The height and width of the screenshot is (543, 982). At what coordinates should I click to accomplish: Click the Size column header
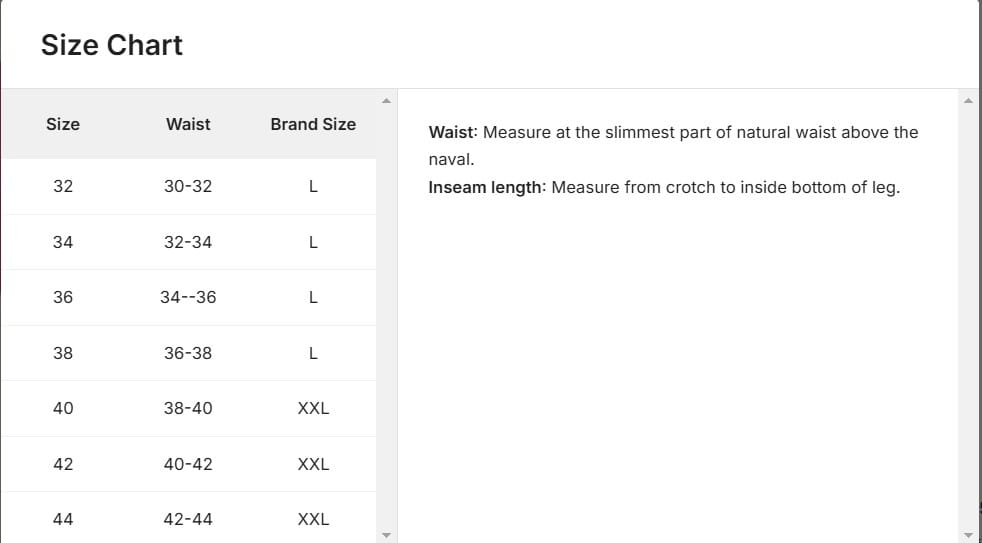(x=63, y=124)
